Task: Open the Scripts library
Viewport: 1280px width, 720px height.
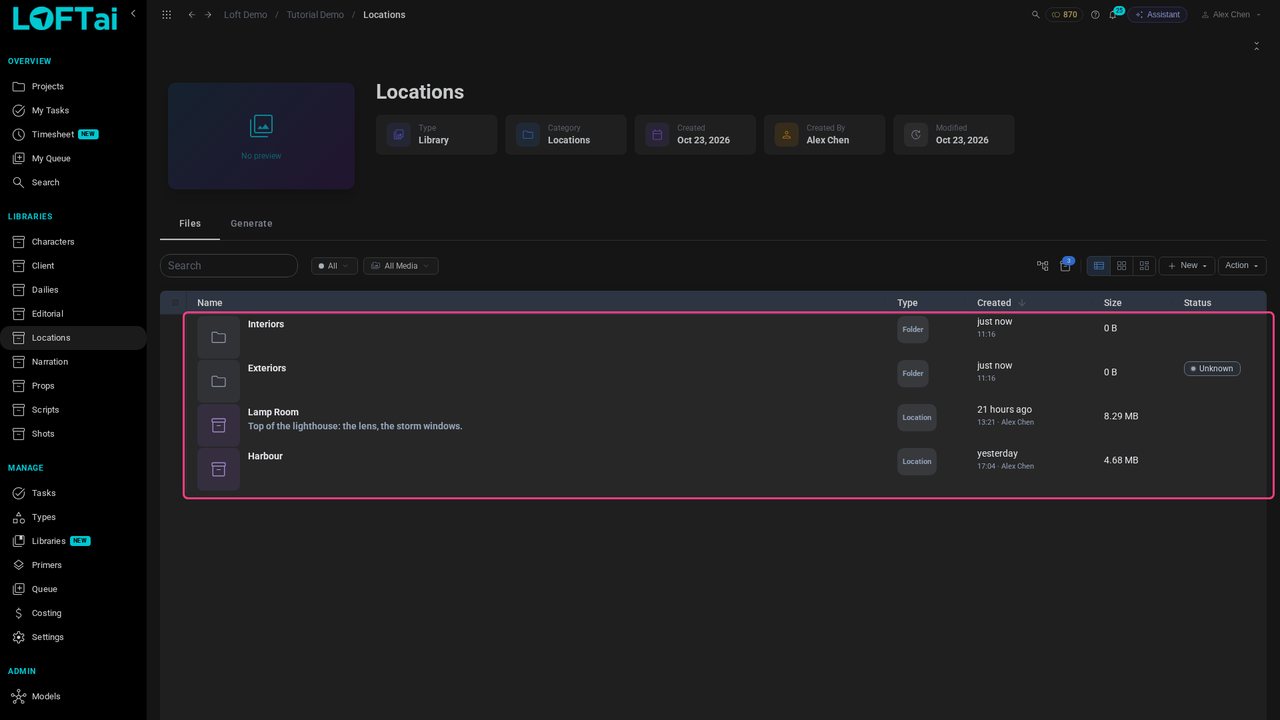Action: 73,410
